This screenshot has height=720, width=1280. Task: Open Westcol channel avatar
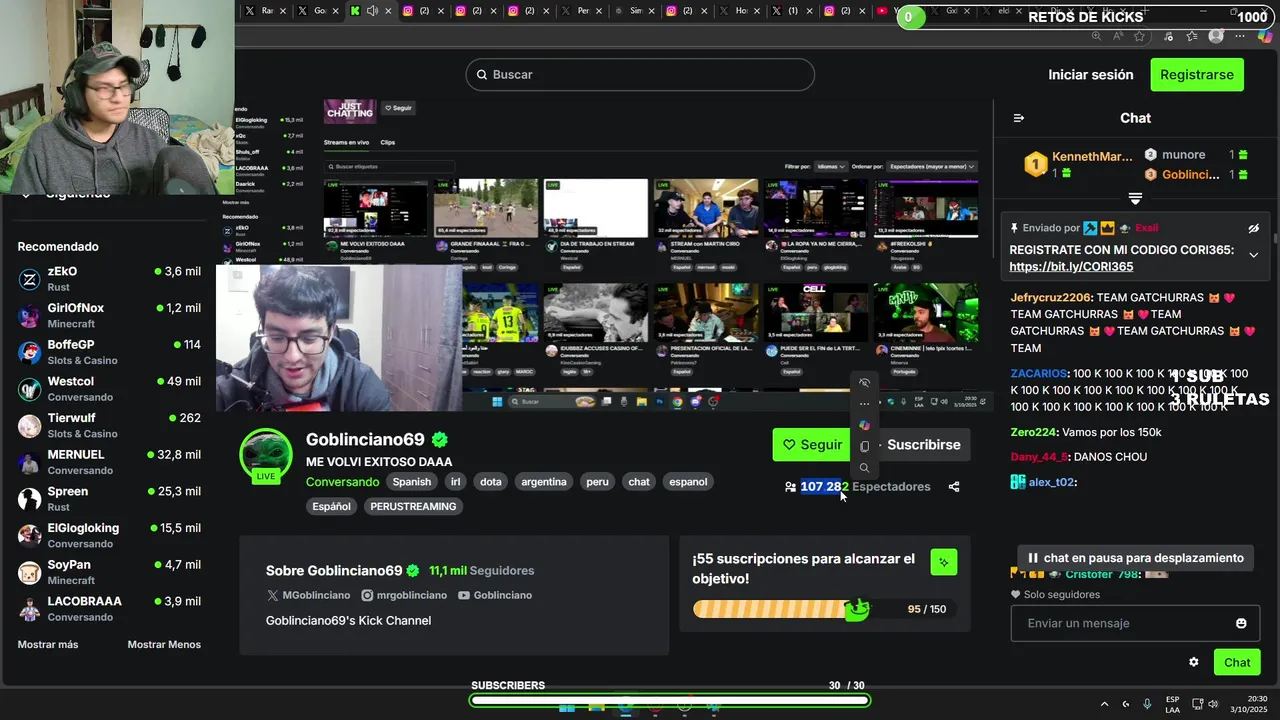(30, 389)
